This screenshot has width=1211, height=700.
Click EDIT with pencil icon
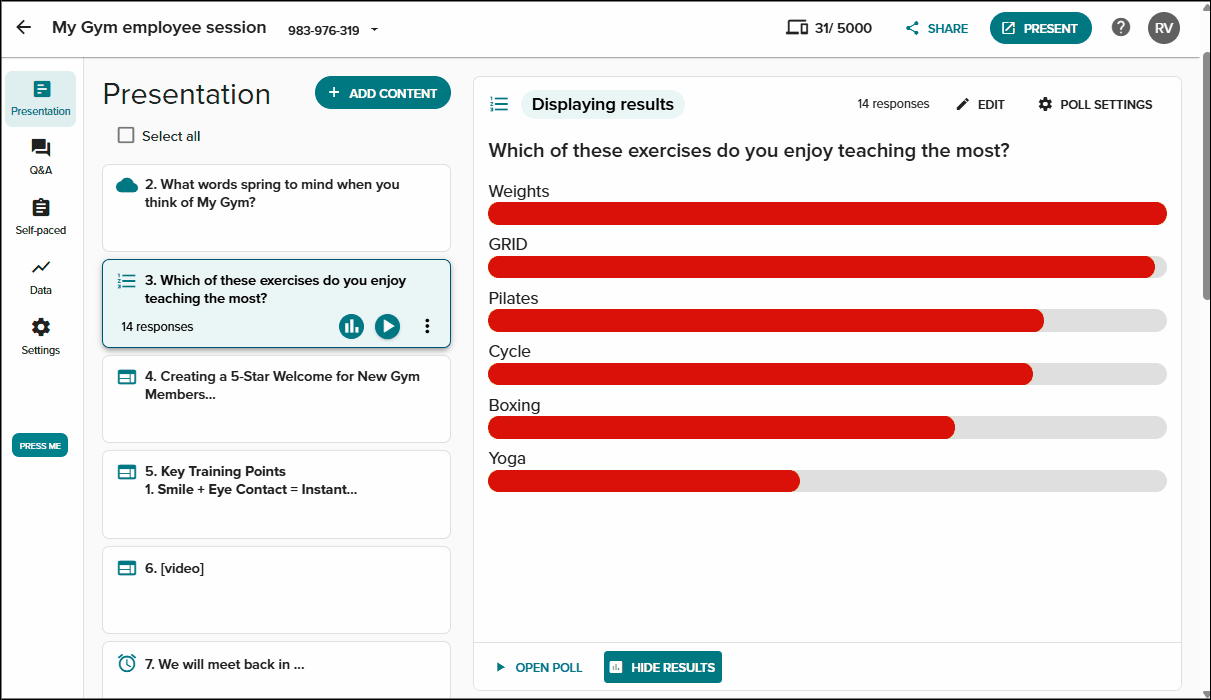click(x=980, y=104)
